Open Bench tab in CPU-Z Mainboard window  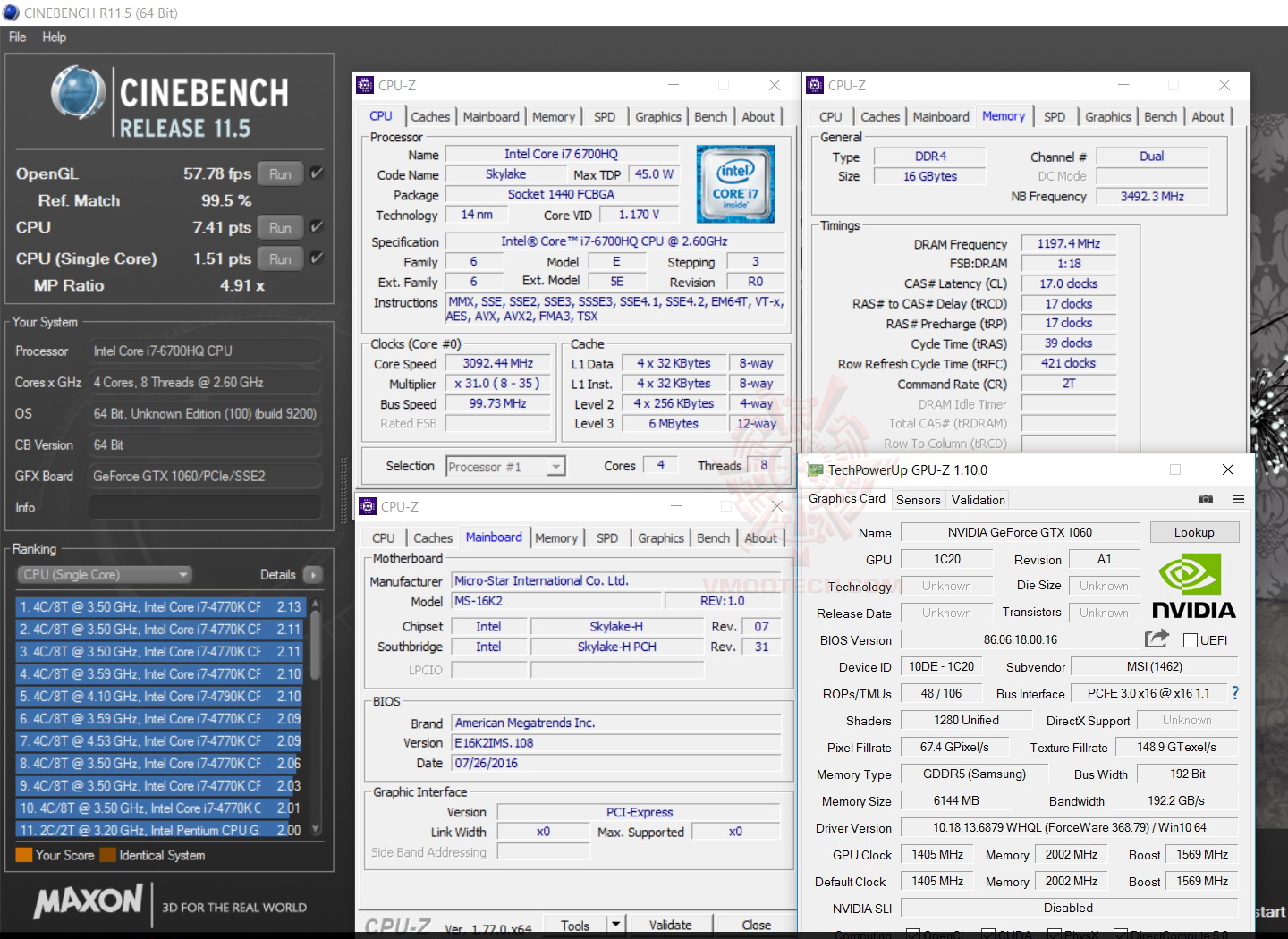[713, 538]
